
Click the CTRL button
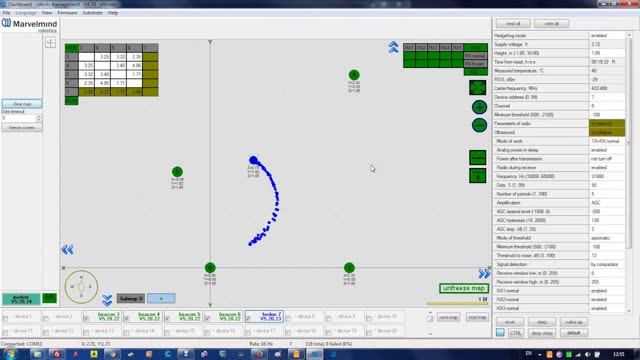[x=515, y=333]
